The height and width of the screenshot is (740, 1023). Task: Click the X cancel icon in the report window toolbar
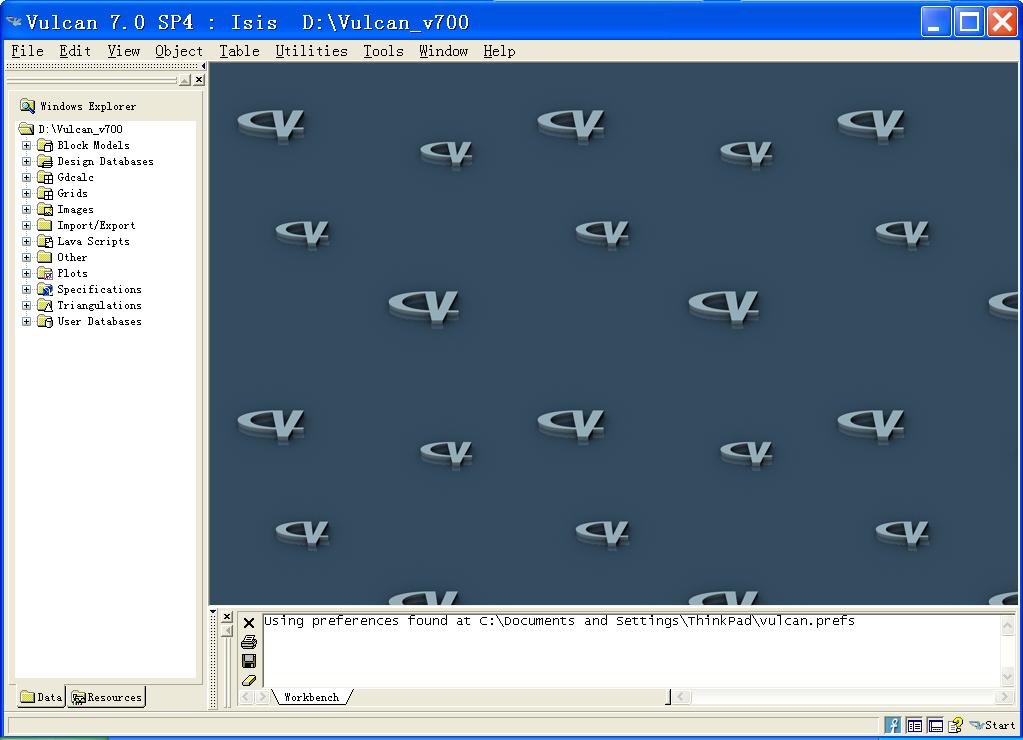[249, 623]
